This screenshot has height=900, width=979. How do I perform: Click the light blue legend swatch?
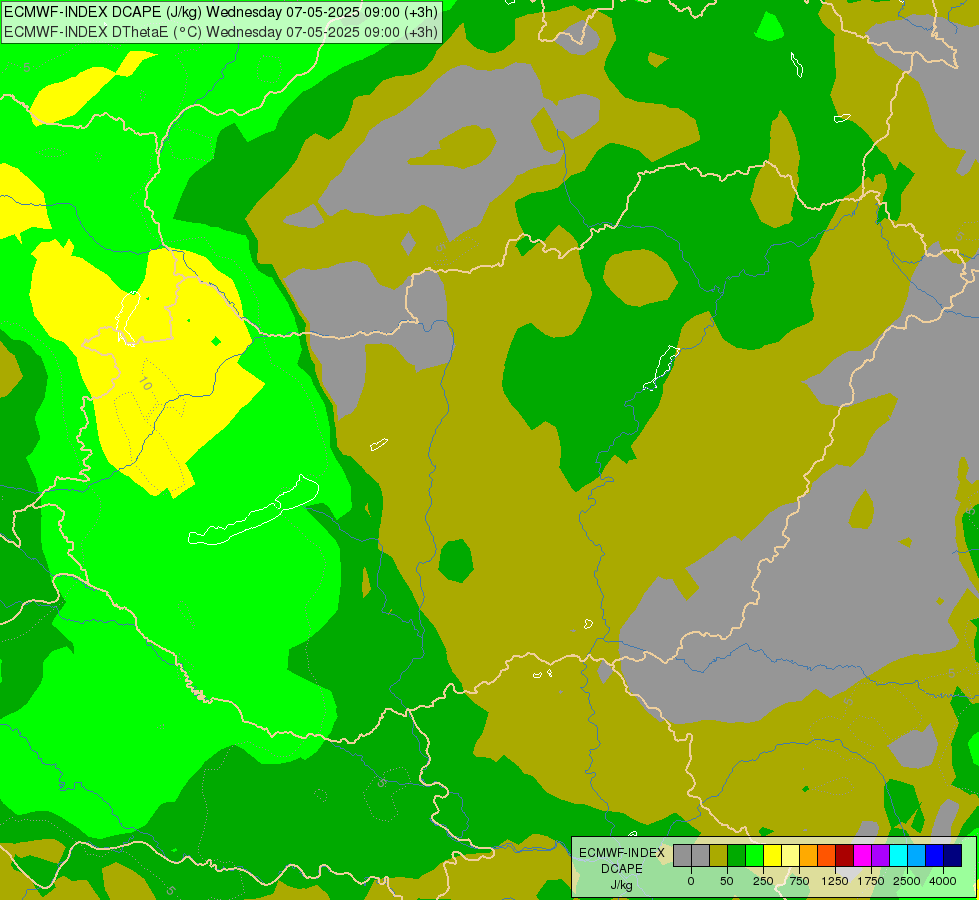point(917,856)
